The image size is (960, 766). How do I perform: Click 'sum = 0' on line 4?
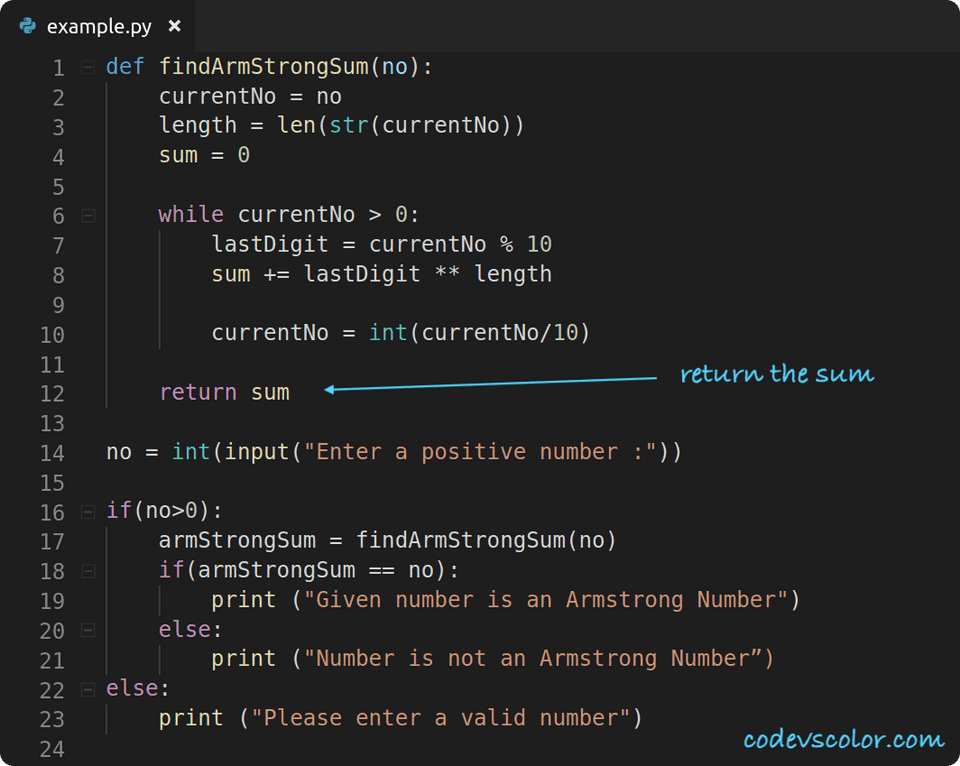[x=204, y=155]
